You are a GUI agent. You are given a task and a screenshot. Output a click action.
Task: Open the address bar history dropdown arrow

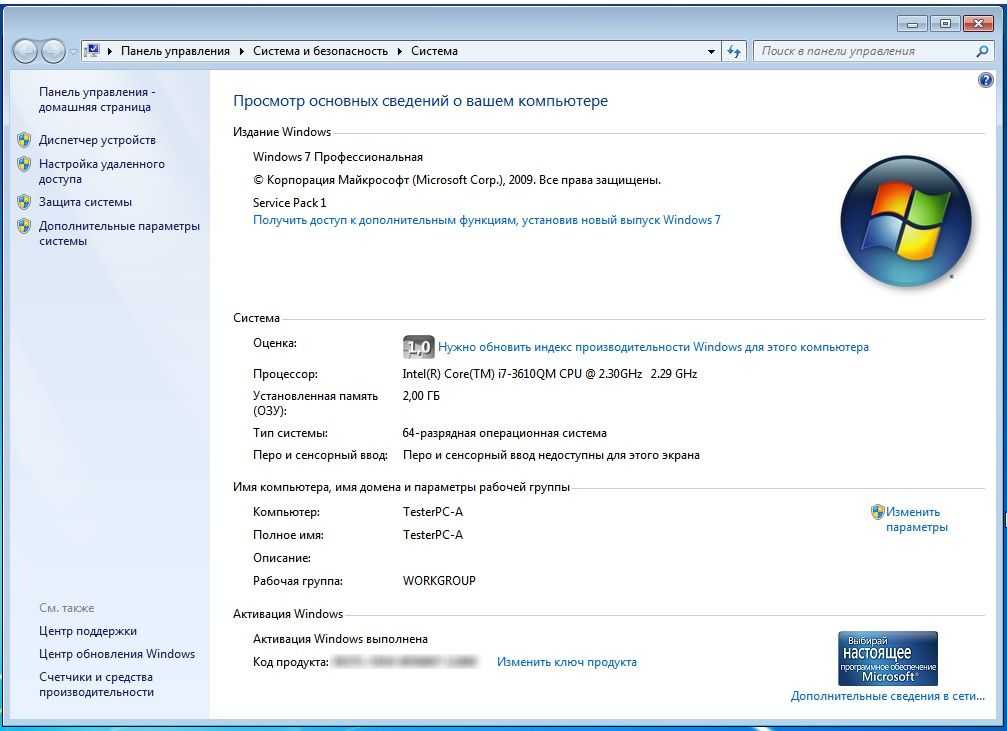click(x=711, y=51)
